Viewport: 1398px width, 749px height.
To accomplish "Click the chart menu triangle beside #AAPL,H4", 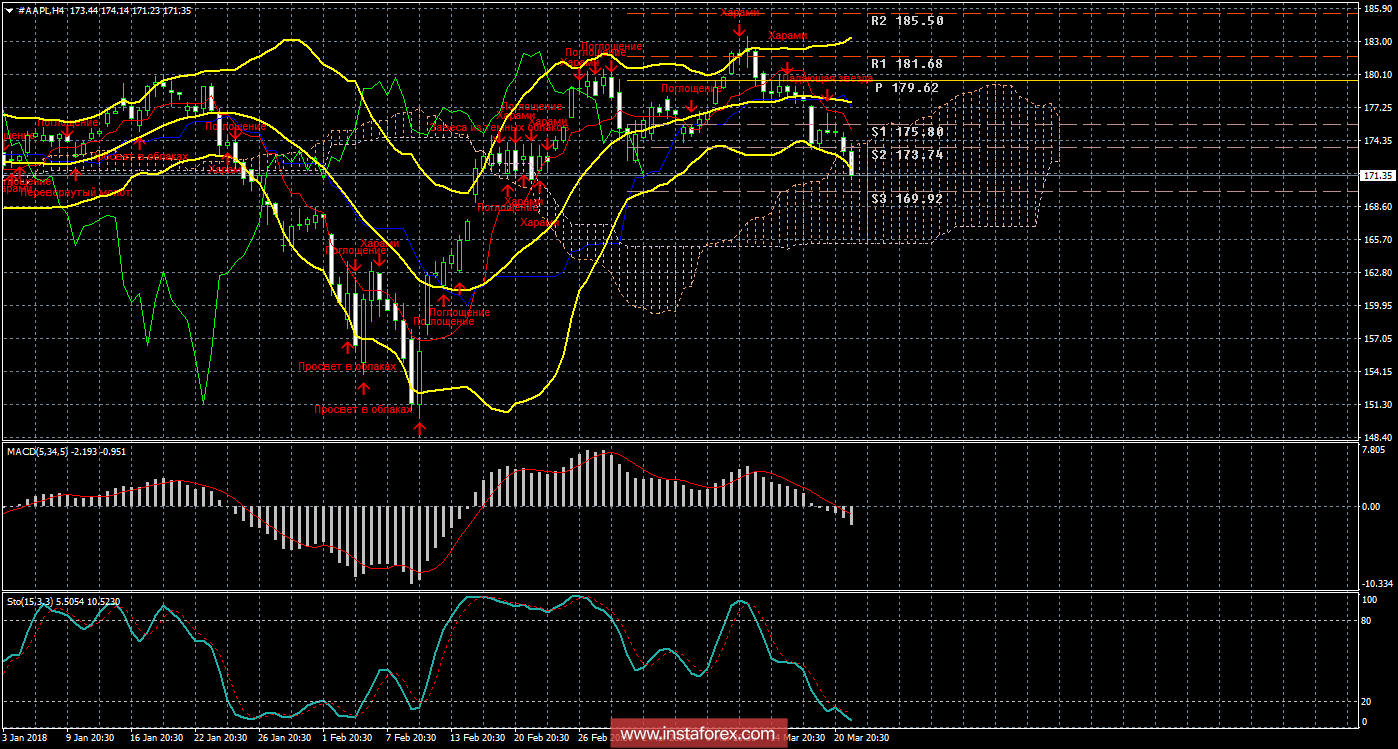I will click(x=9, y=9).
